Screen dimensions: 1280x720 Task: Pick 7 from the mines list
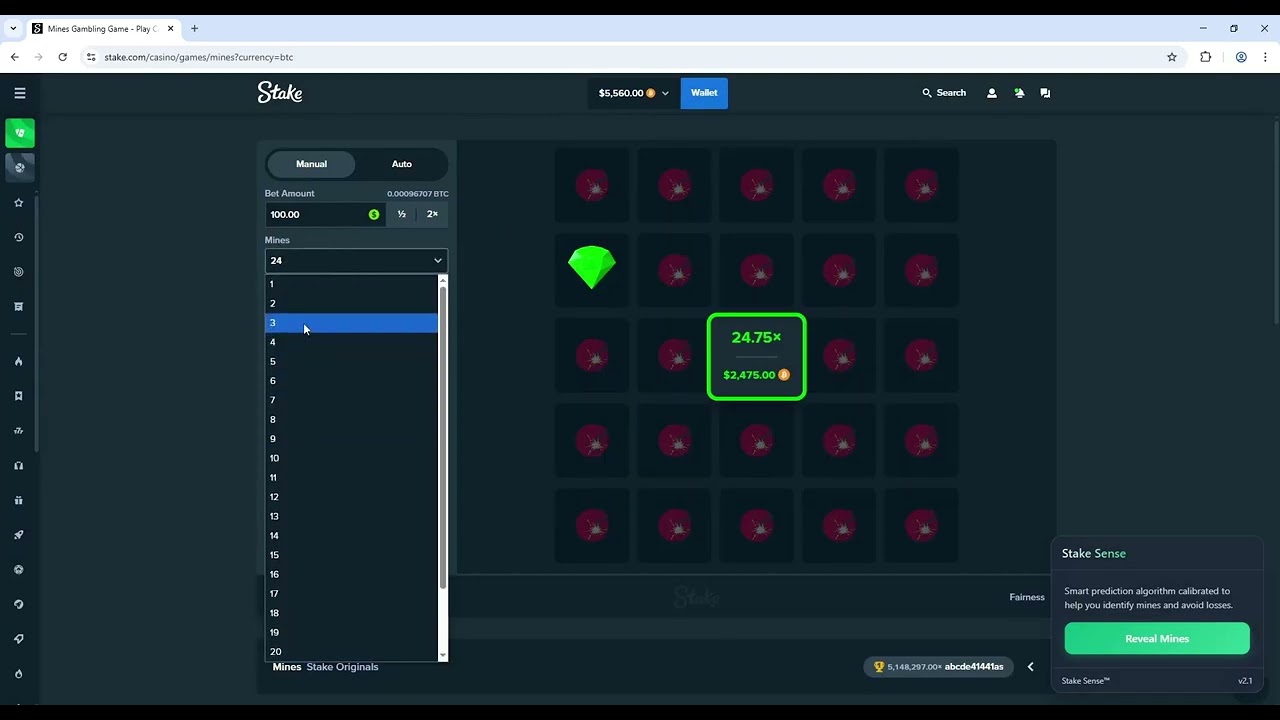click(352, 400)
